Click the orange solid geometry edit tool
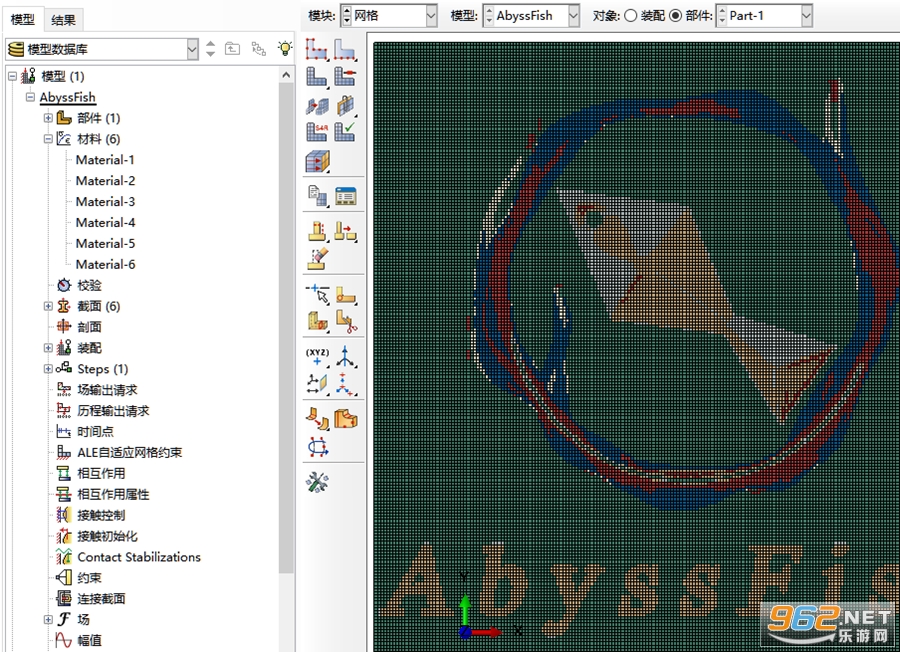The height and width of the screenshot is (652, 900). 346,418
